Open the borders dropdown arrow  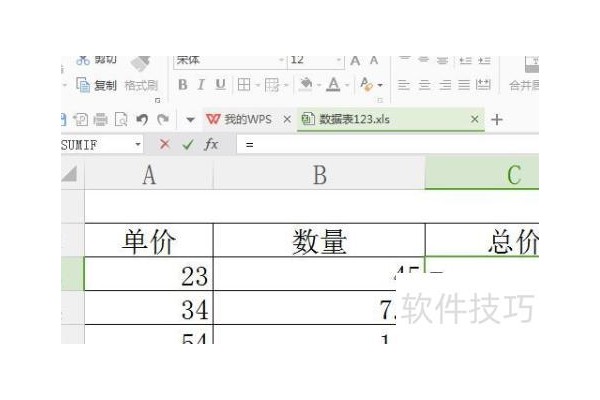(x=257, y=85)
